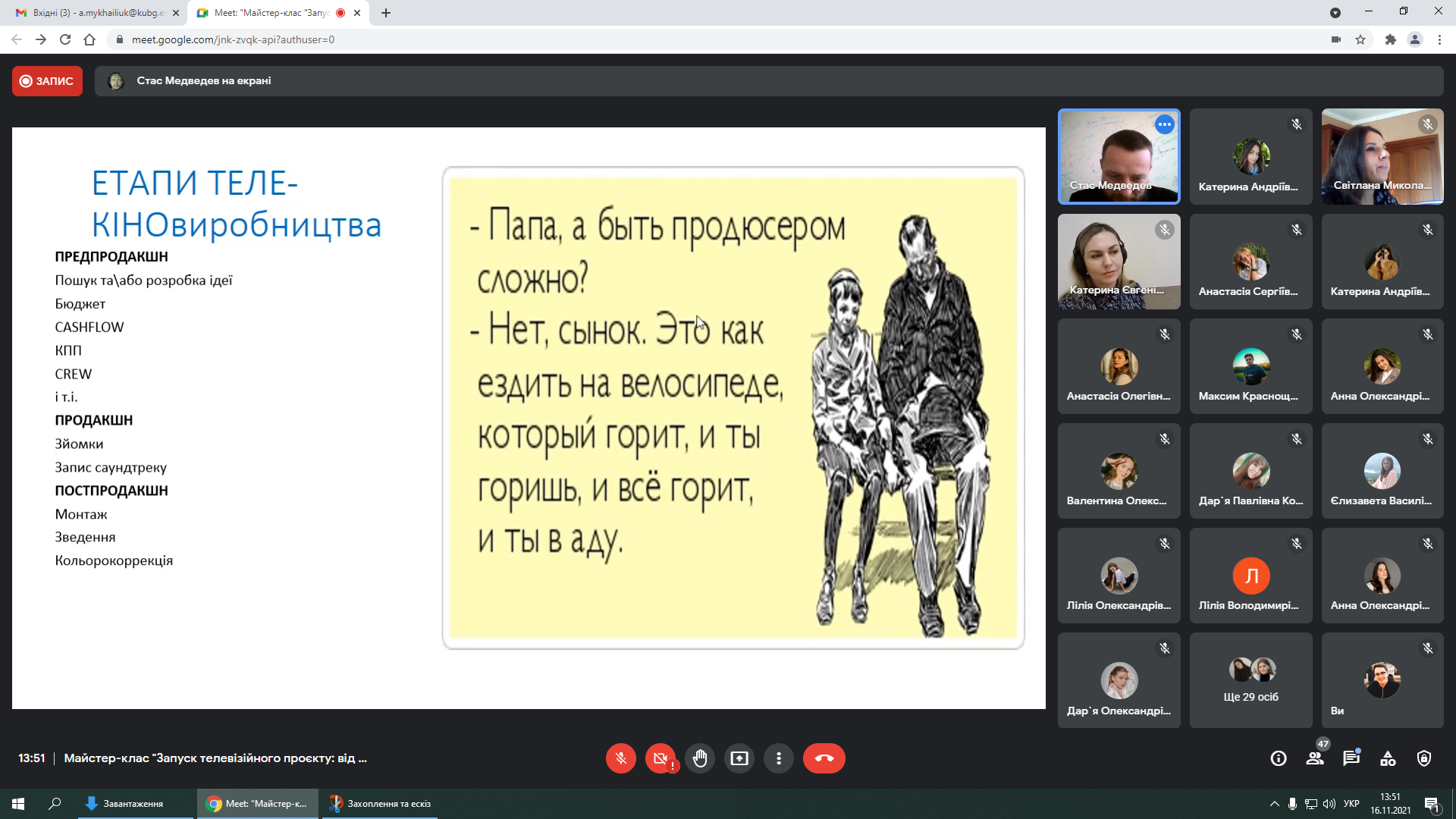Click the red ЗАПИС recording button
This screenshot has width=1456, height=819.
47,81
